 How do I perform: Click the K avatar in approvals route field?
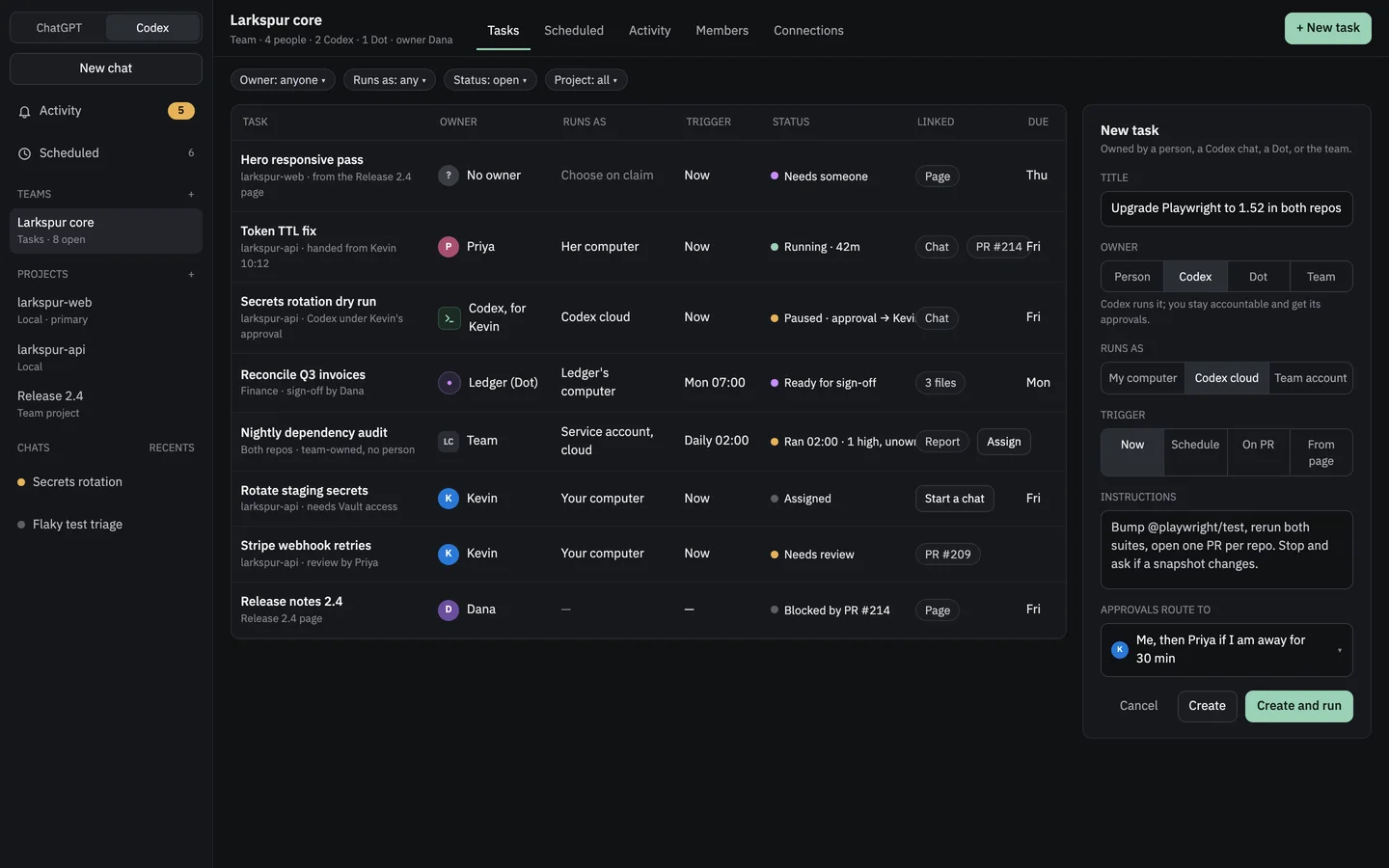tap(1120, 650)
